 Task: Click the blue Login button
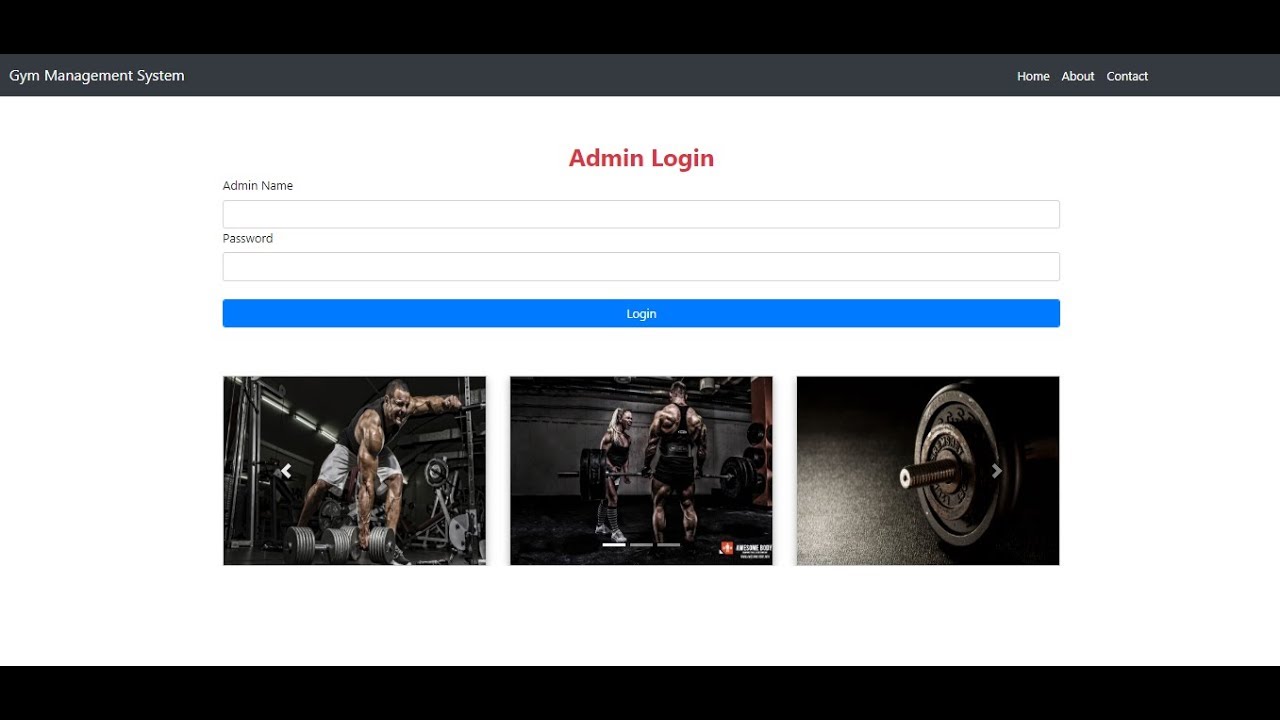[x=641, y=313]
